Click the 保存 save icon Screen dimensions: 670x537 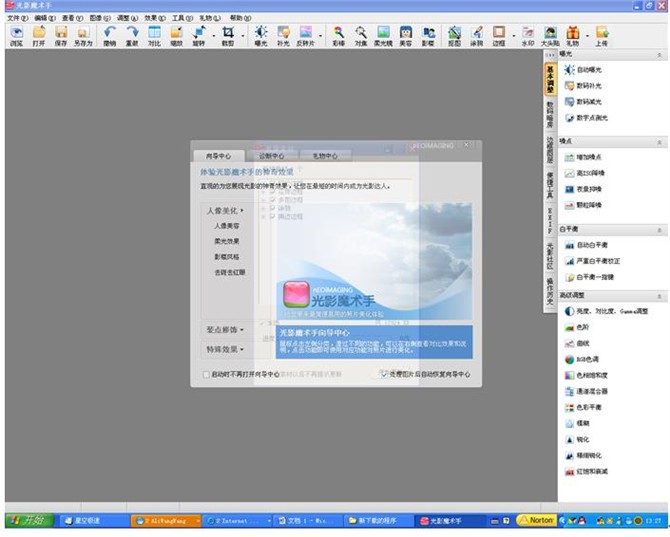tap(61, 36)
